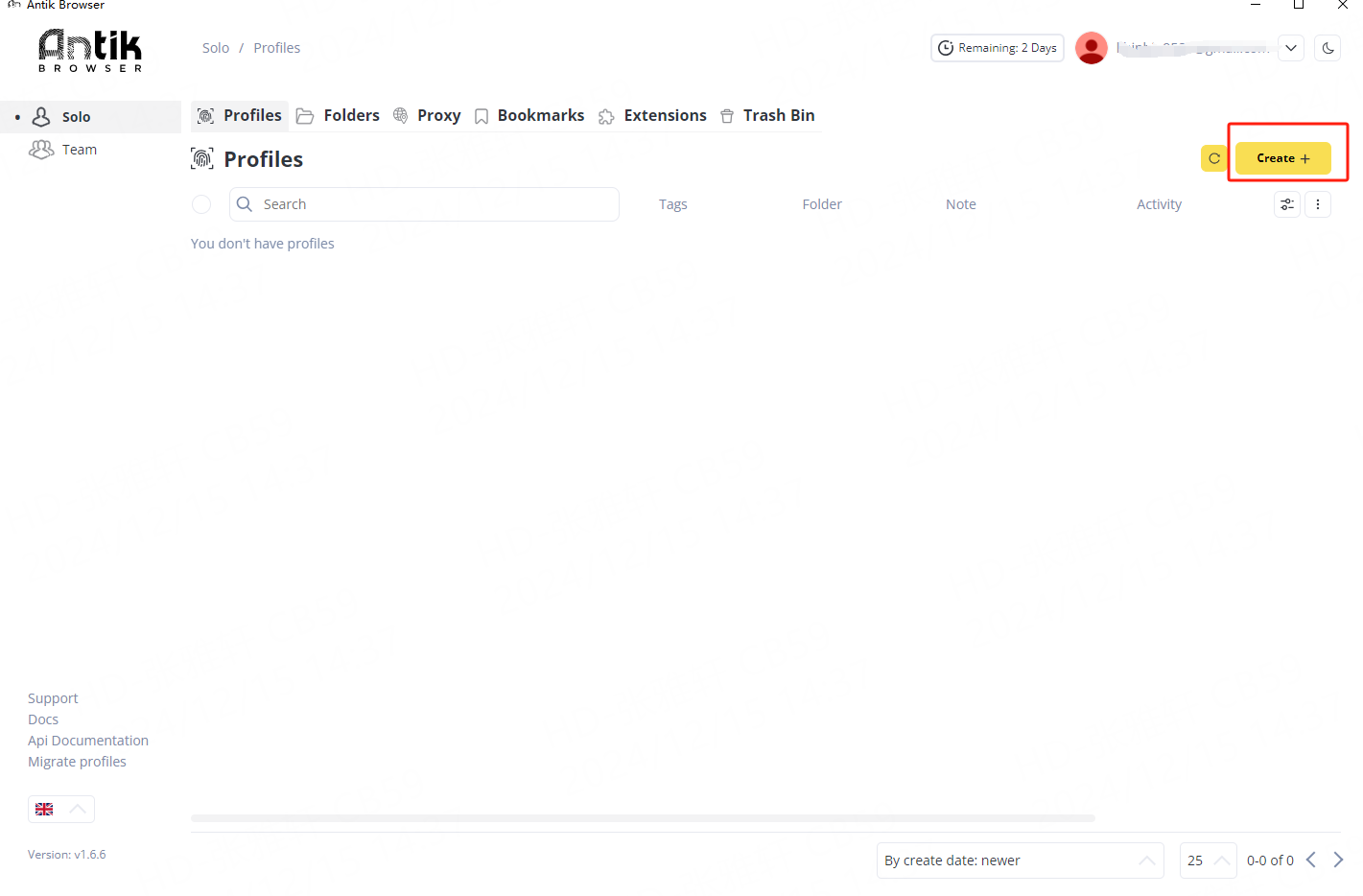Image resolution: width=1363 pixels, height=896 pixels.
Task: Select all profiles round checkbox
Action: 201,204
